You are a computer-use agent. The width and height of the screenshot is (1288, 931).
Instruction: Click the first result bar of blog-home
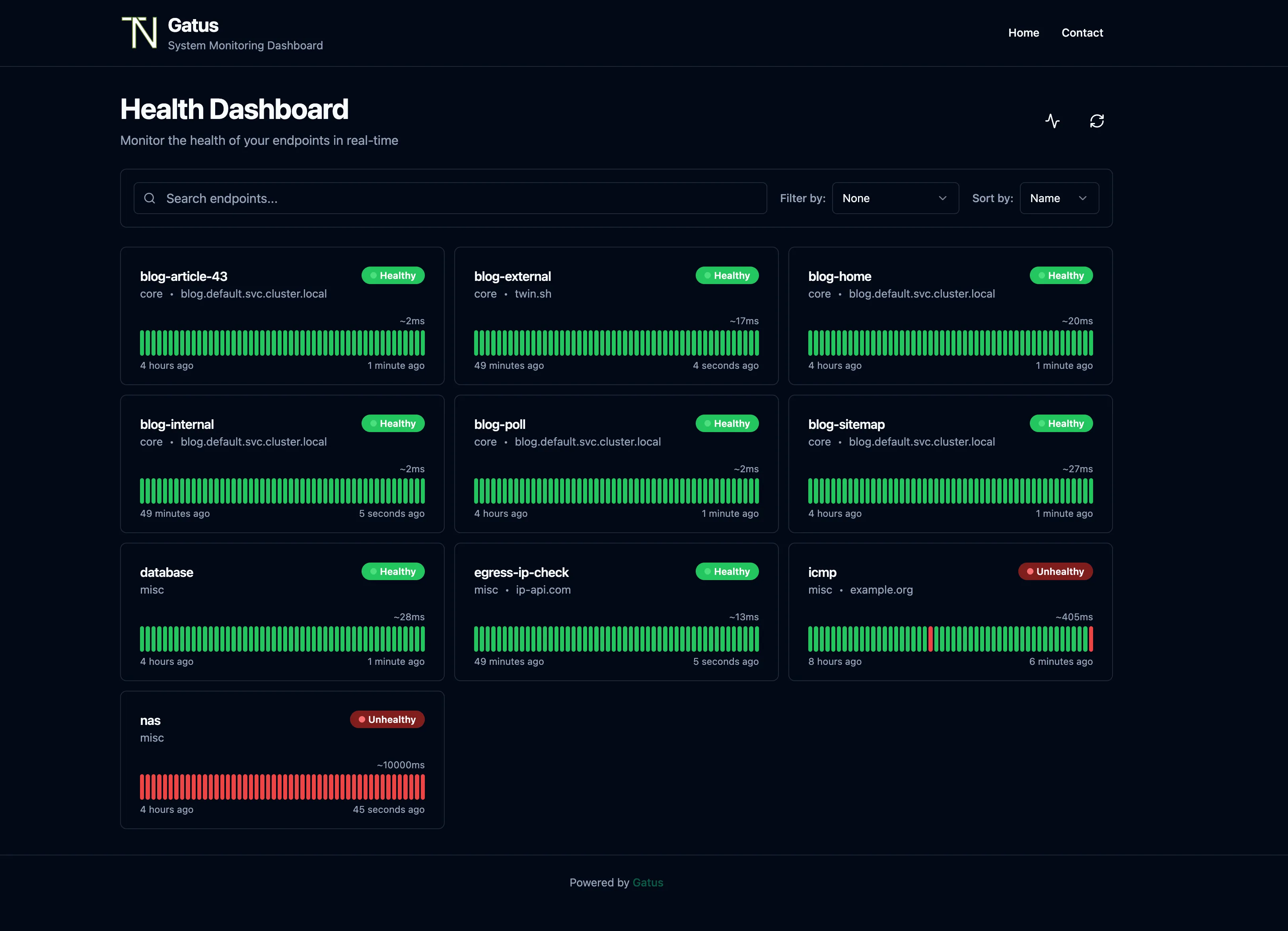click(x=810, y=343)
